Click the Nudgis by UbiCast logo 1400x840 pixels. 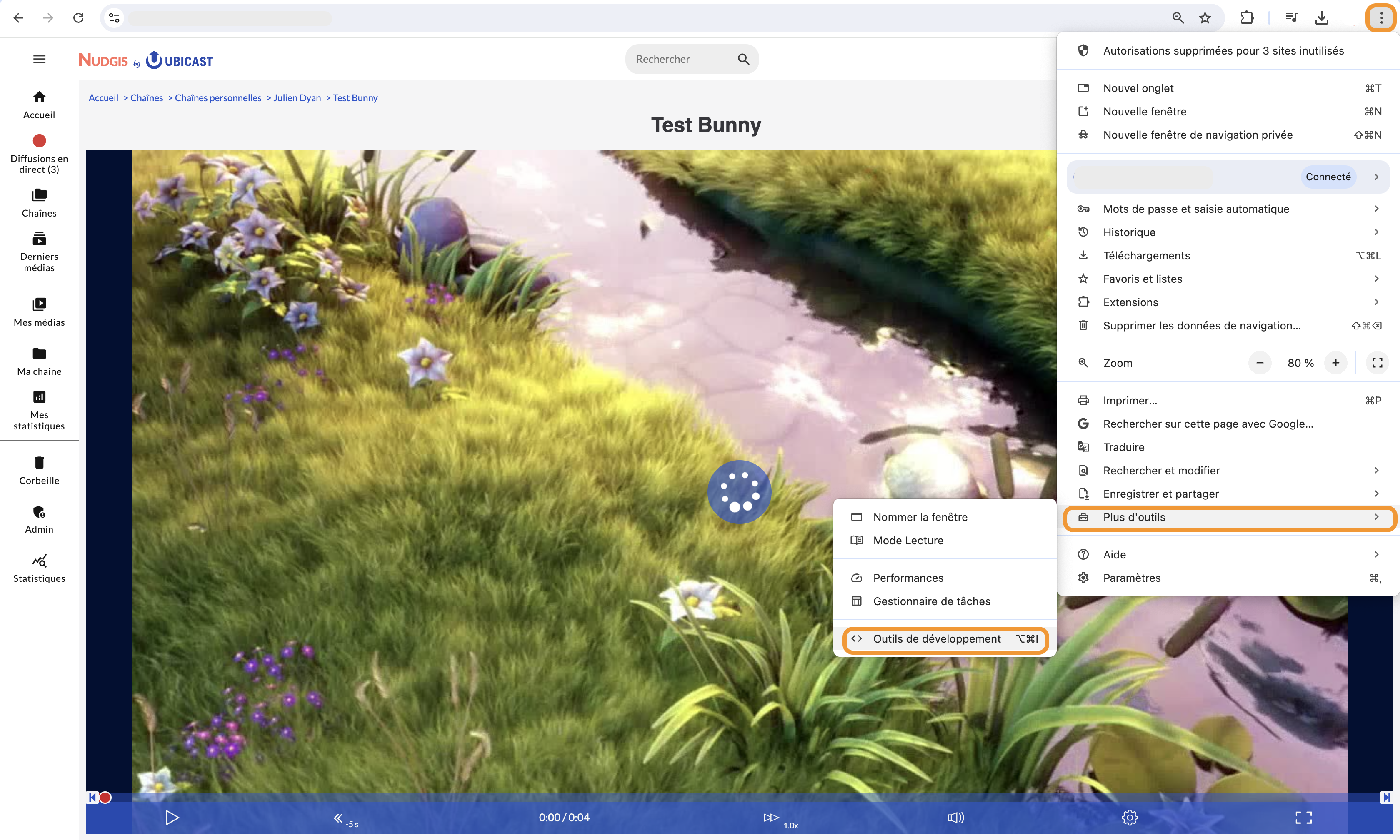pyautogui.click(x=145, y=60)
